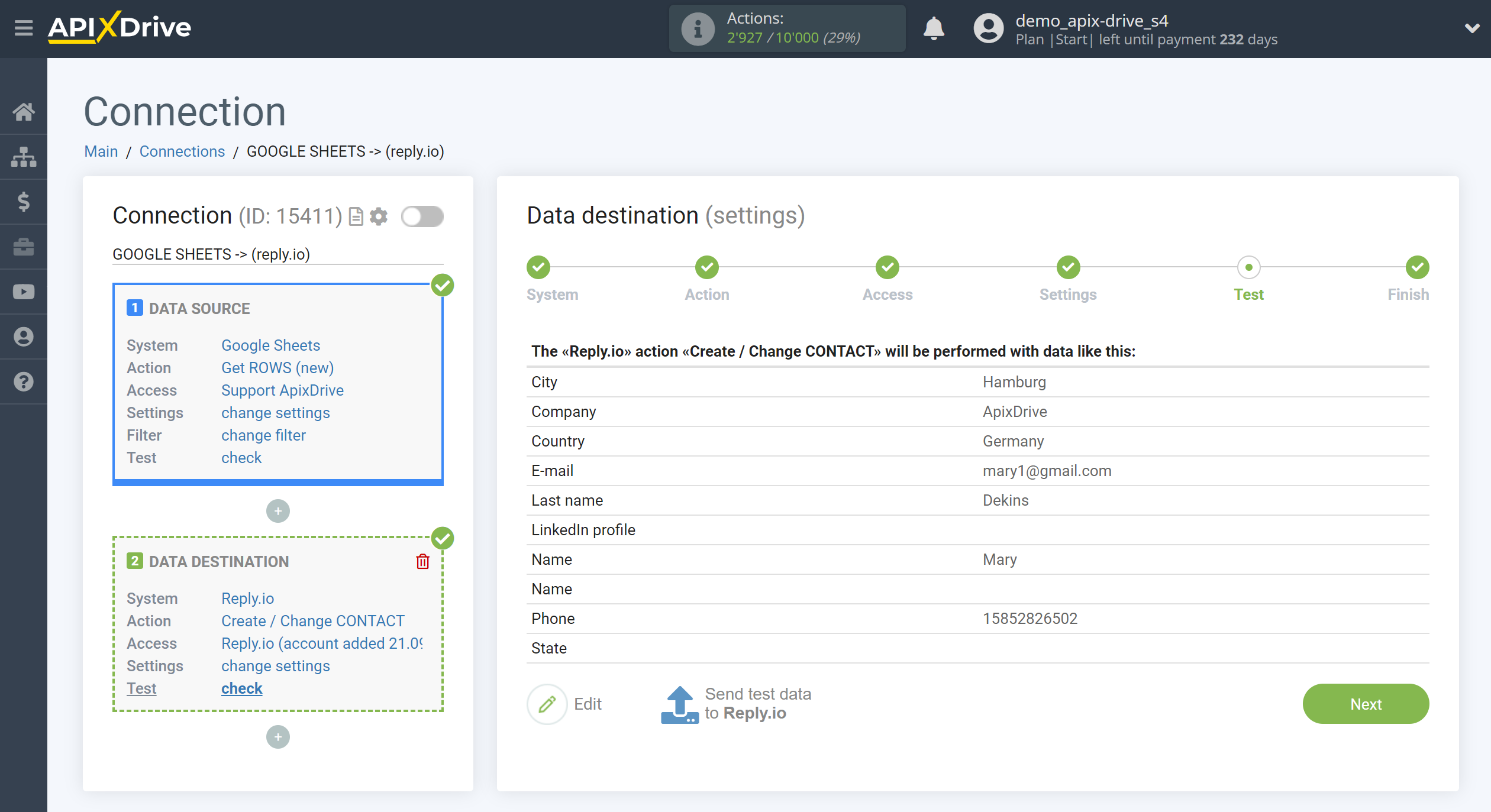This screenshot has width=1491, height=812.
Task: Click the DATA SOURCE header
Action: pyautogui.click(x=199, y=308)
